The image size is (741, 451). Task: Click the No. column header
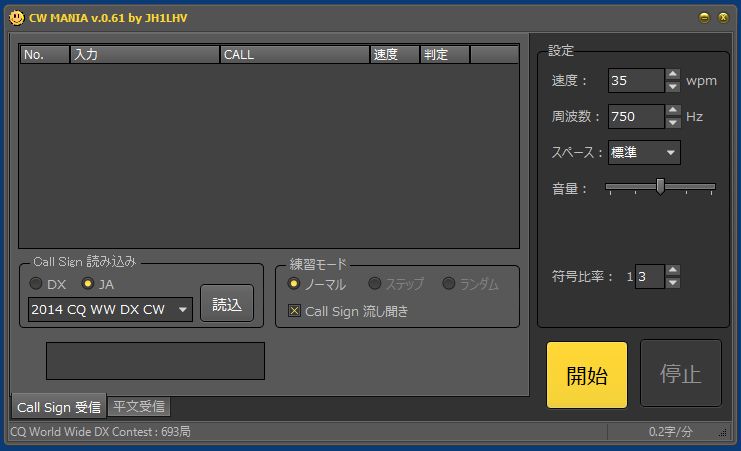44,54
